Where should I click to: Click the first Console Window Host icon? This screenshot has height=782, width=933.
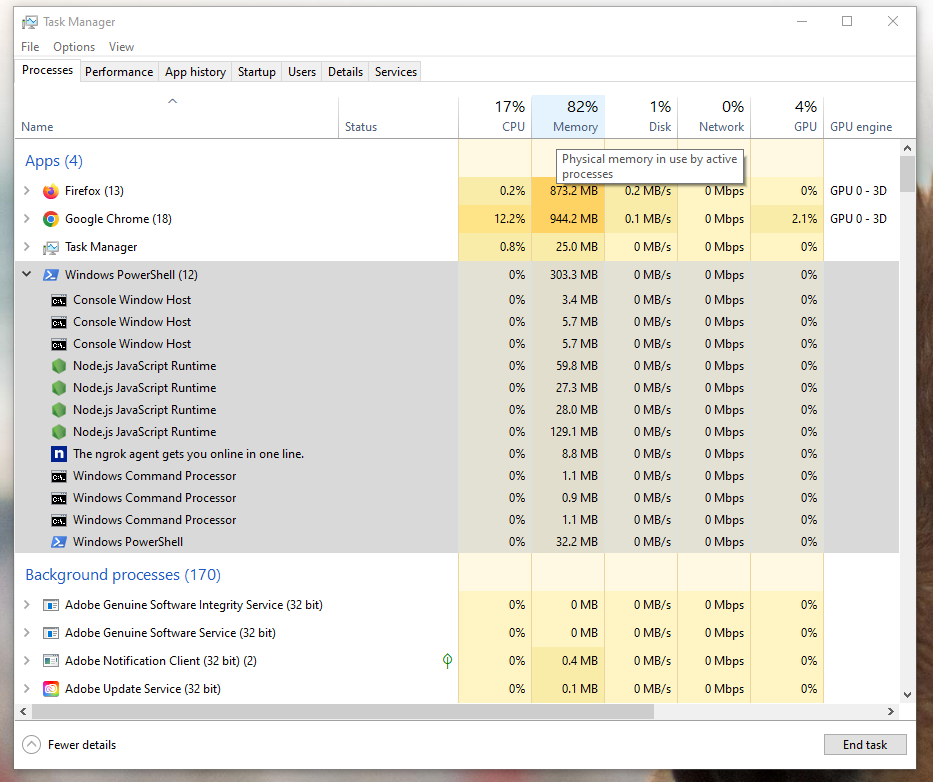click(58, 299)
